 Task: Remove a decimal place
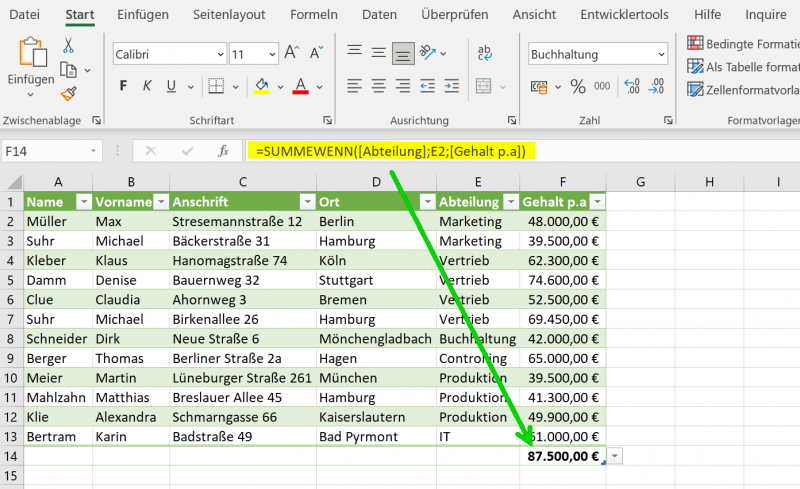[x=657, y=86]
